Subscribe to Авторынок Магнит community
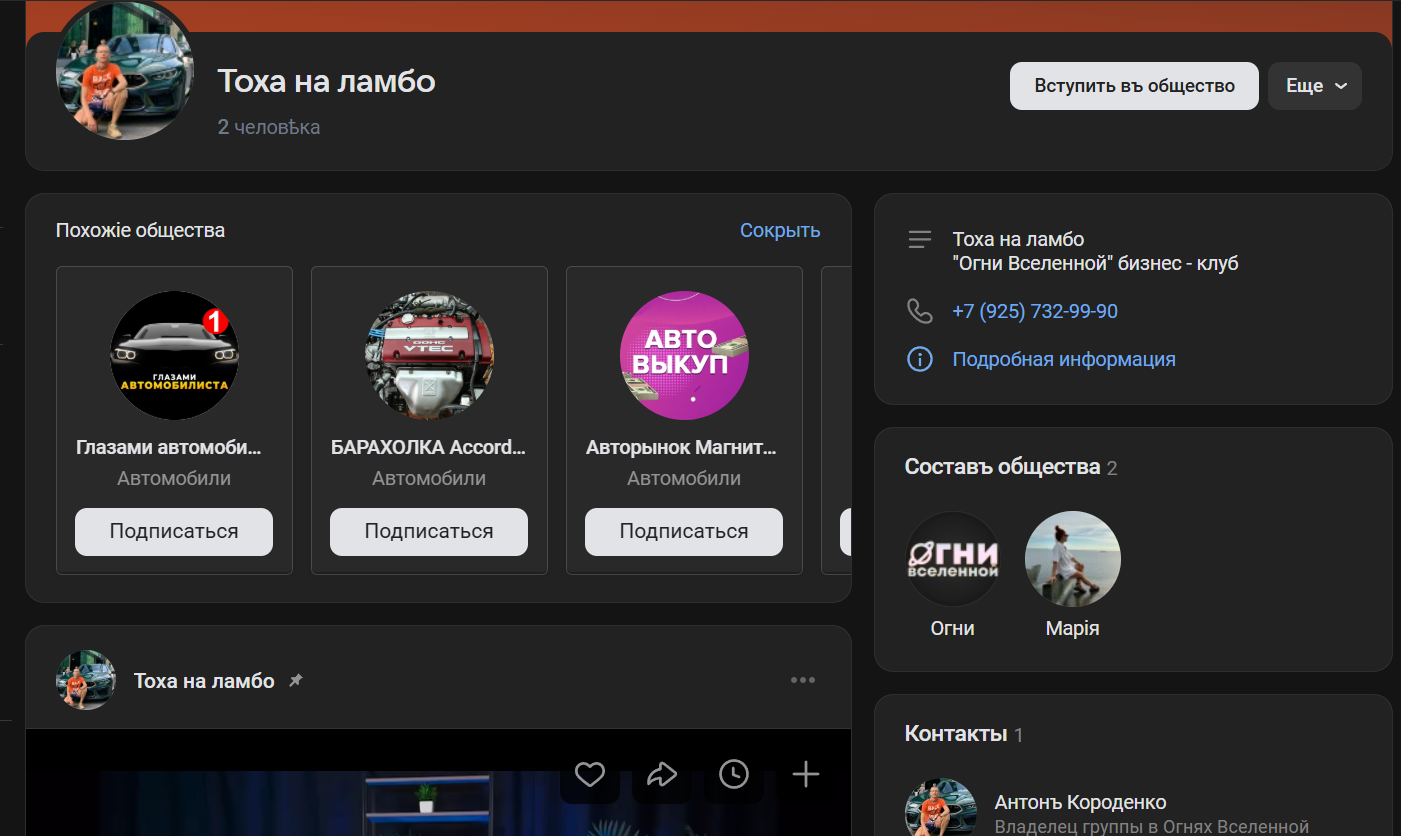The width and height of the screenshot is (1401, 836). tap(684, 531)
